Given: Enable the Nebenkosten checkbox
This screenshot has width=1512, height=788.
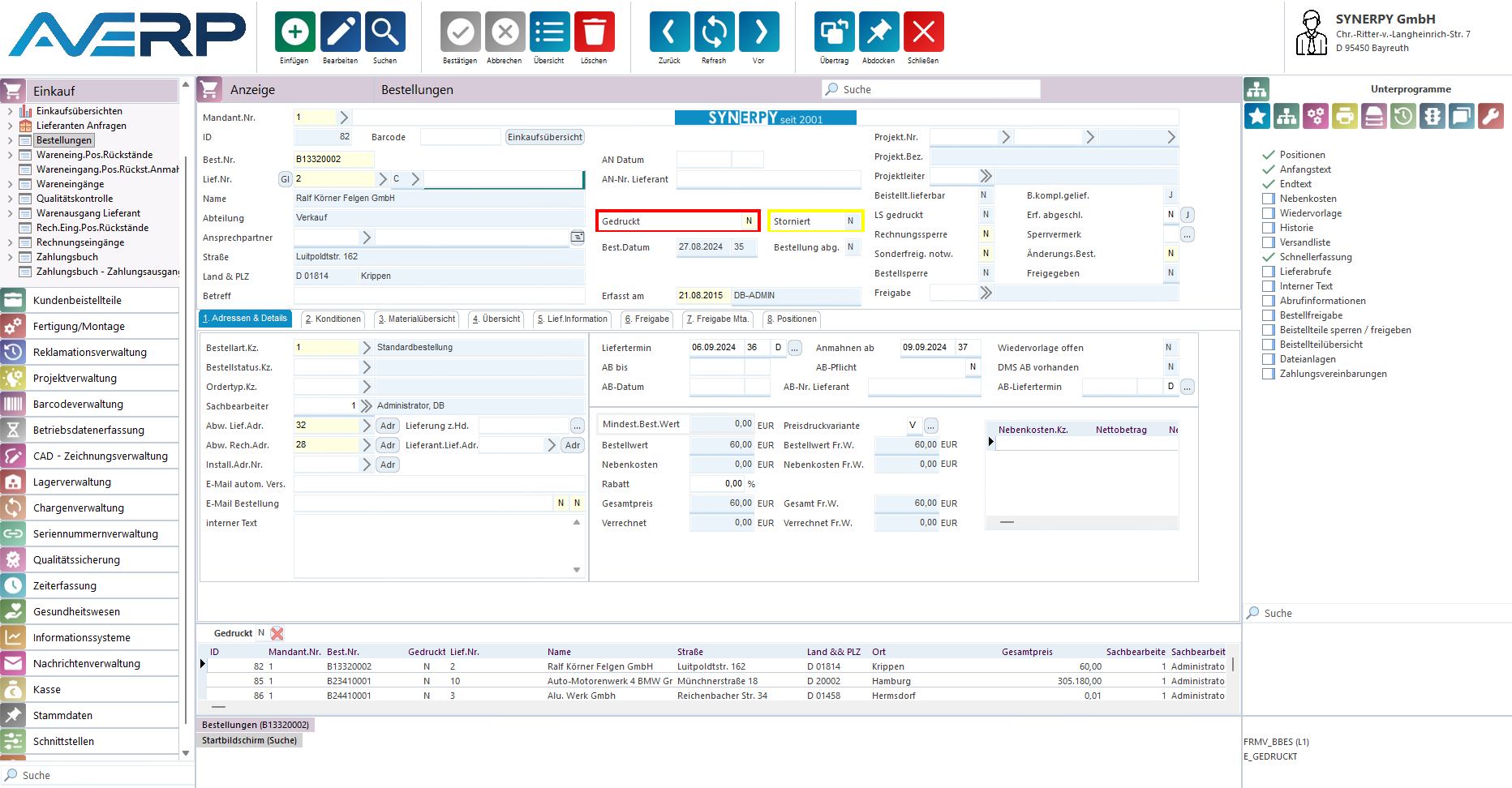Looking at the screenshot, I should pos(1269,199).
